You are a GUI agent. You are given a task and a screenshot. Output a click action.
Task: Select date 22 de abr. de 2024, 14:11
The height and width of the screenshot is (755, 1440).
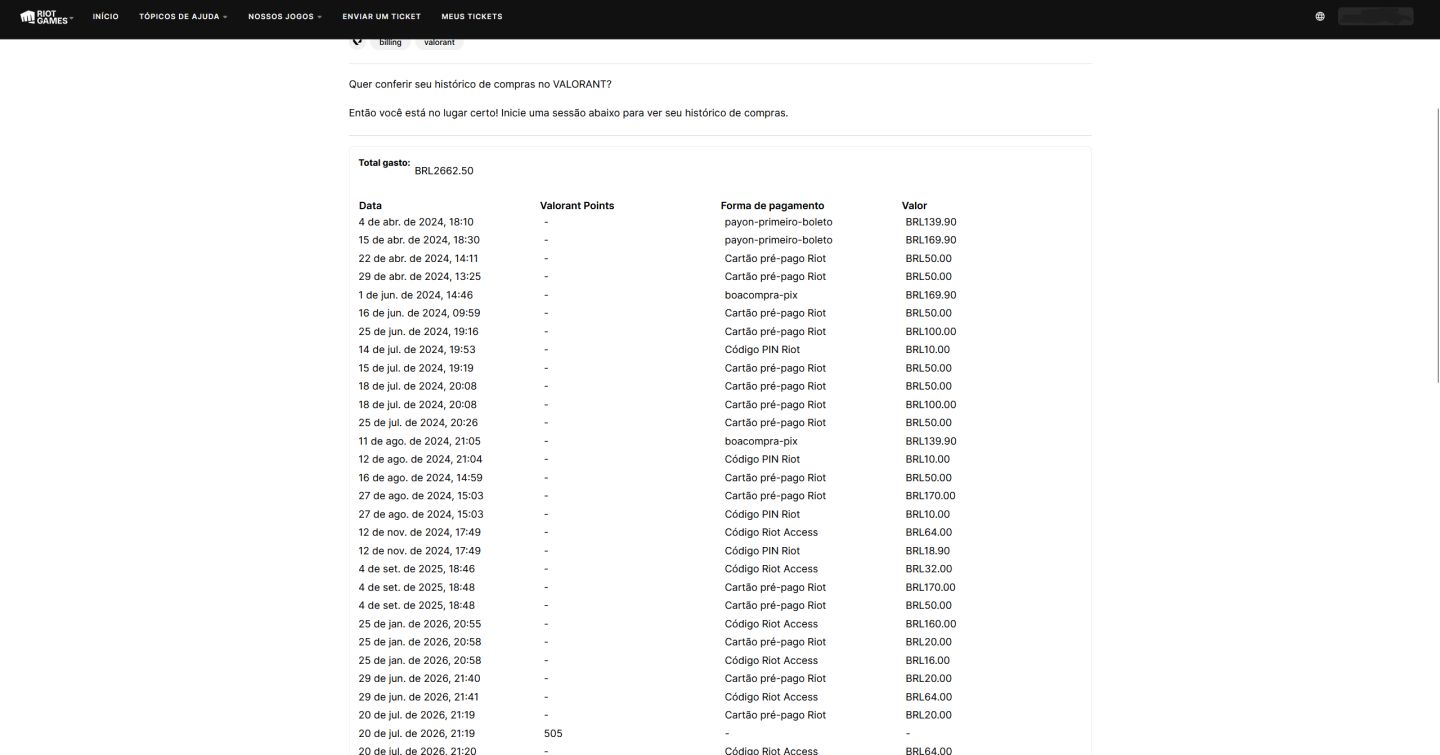[x=418, y=259]
